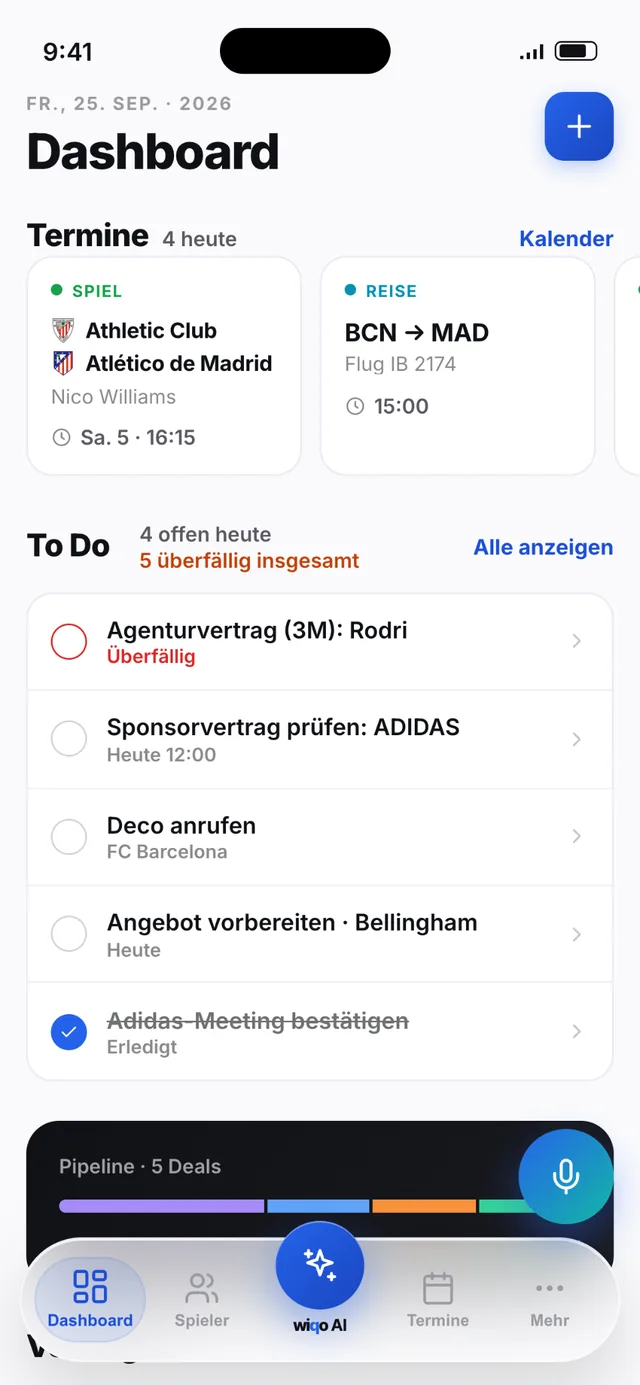
Task: Select the purple pipeline stage bar
Action: tap(161, 1206)
